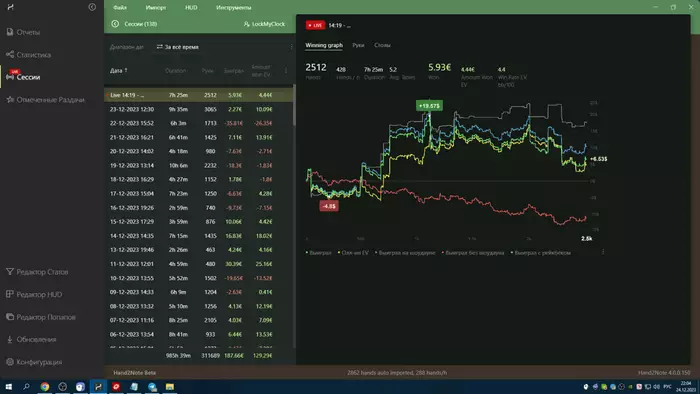Viewport: 700px width, 394px height.
Task: Switch to the Столы tab
Action: [x=382, y=45]
